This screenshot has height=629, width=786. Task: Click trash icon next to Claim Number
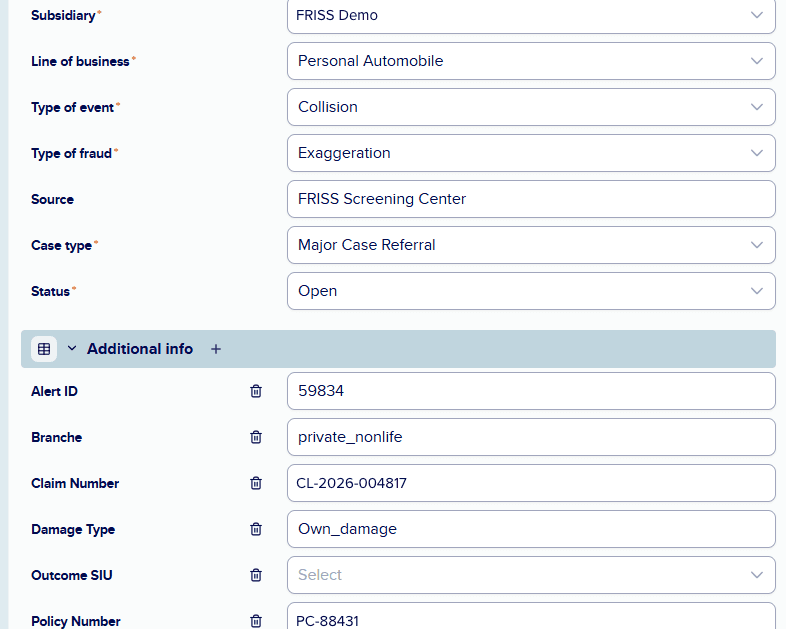[x=256, y=483]
